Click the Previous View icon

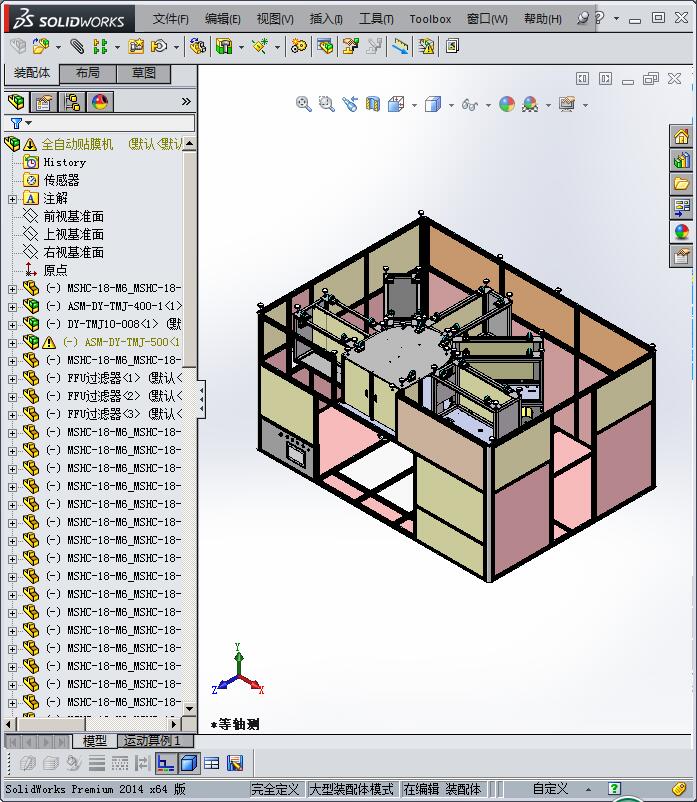click(350, 104)
